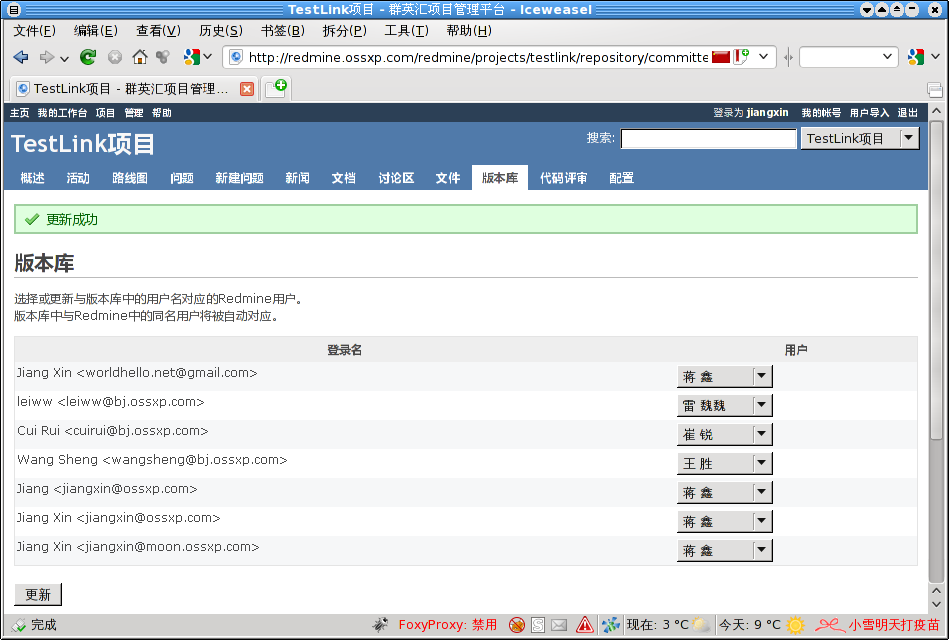Close the TestLink项目 browser tab
The width and height of the screenshot is (949, 640).
247,89
